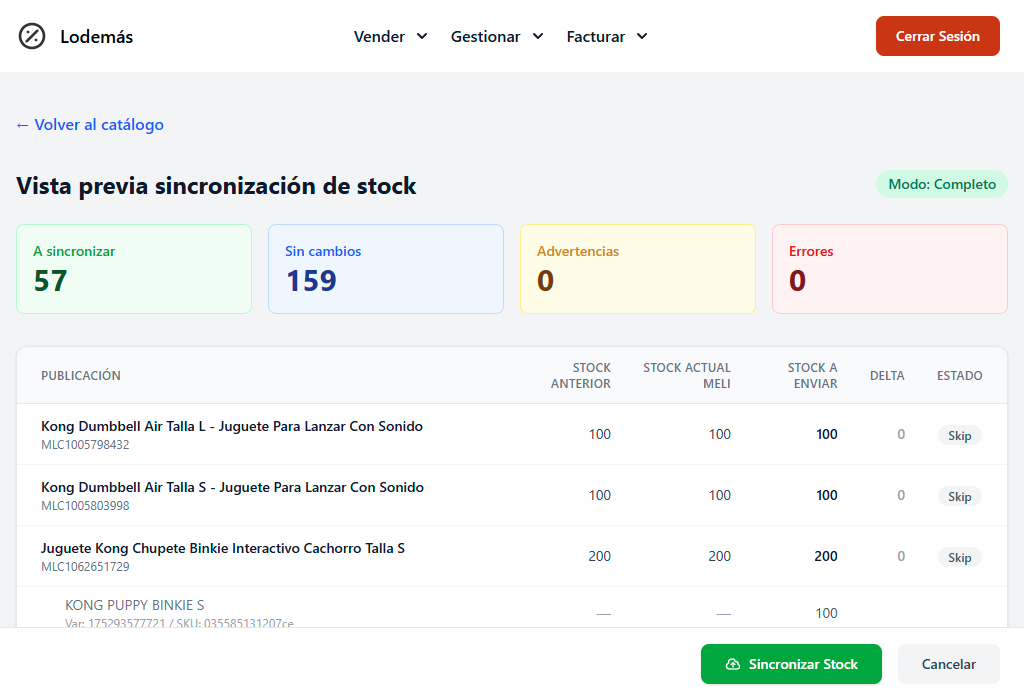Select Juguete Kong Chupete Binkie row
The height and width of the screenshot is (700, 1024).
223,549
